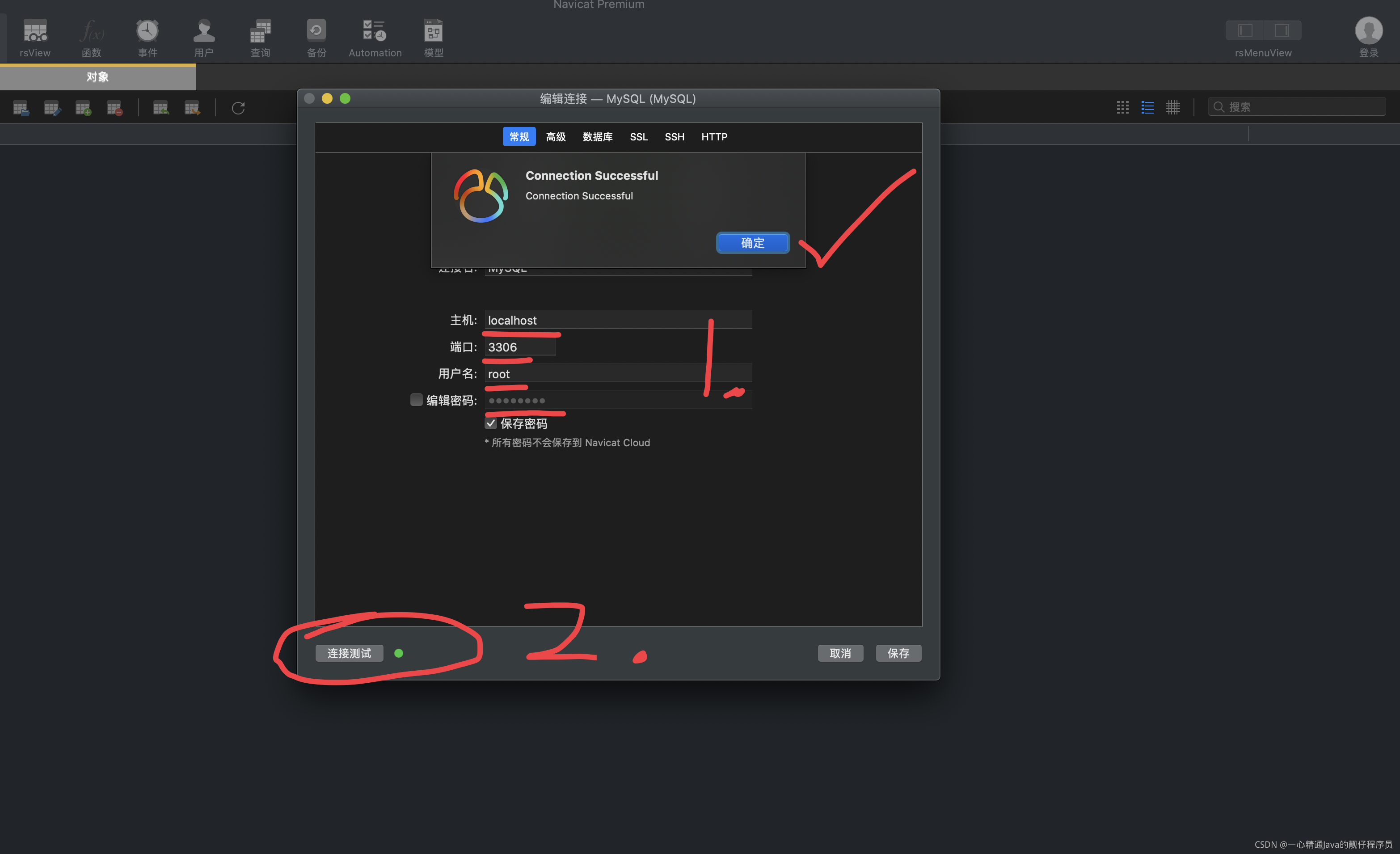Click the 登录 account avatar
This screenshot has width=1400, height=854.
coord(1368,31)
